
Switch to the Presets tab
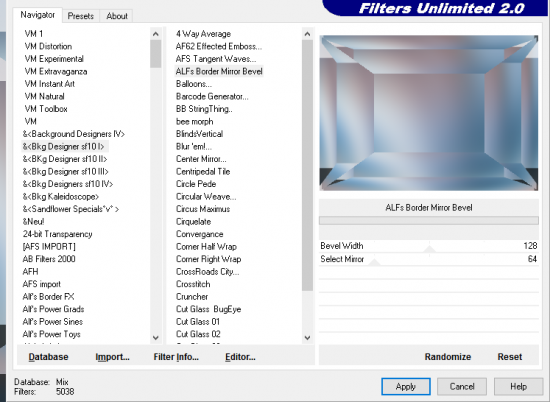[81, 16]
